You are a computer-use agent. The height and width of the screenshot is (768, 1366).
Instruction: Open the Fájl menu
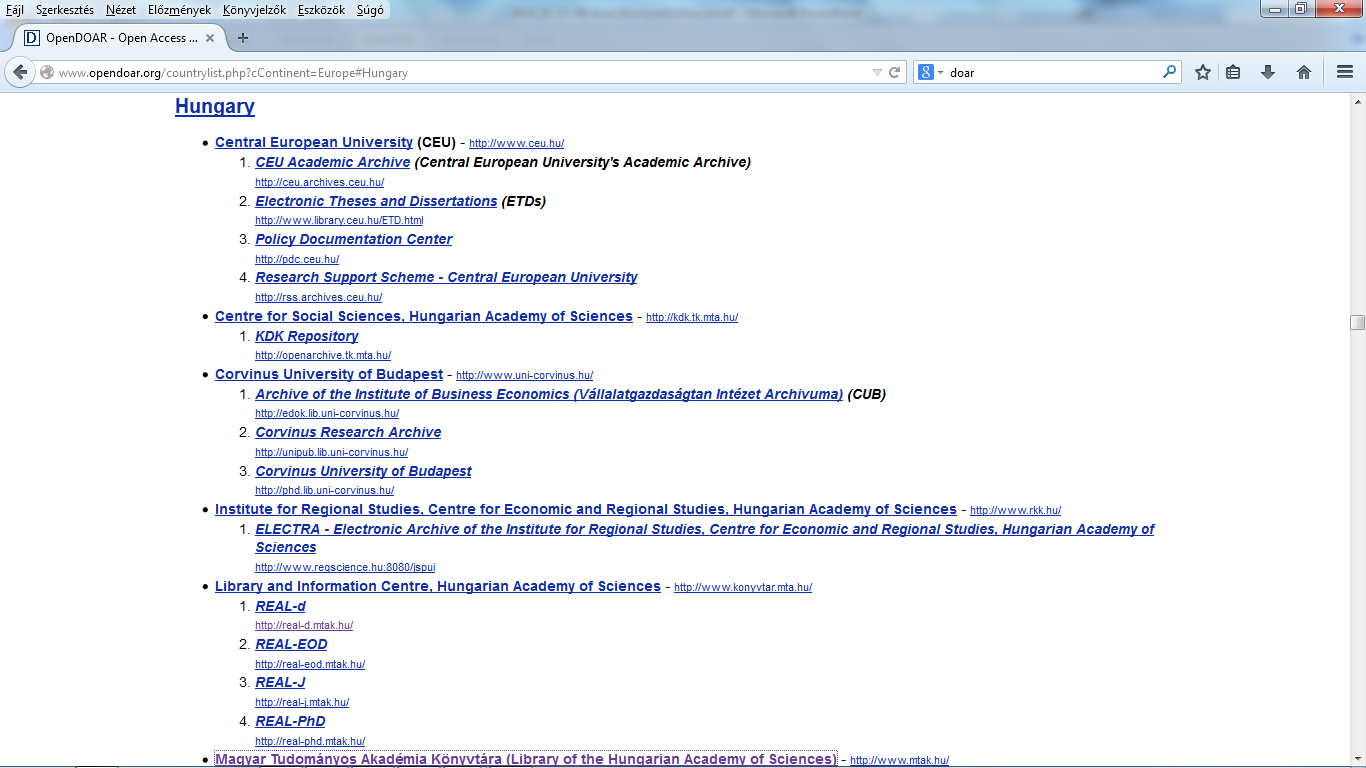click(x=15, y=10)
